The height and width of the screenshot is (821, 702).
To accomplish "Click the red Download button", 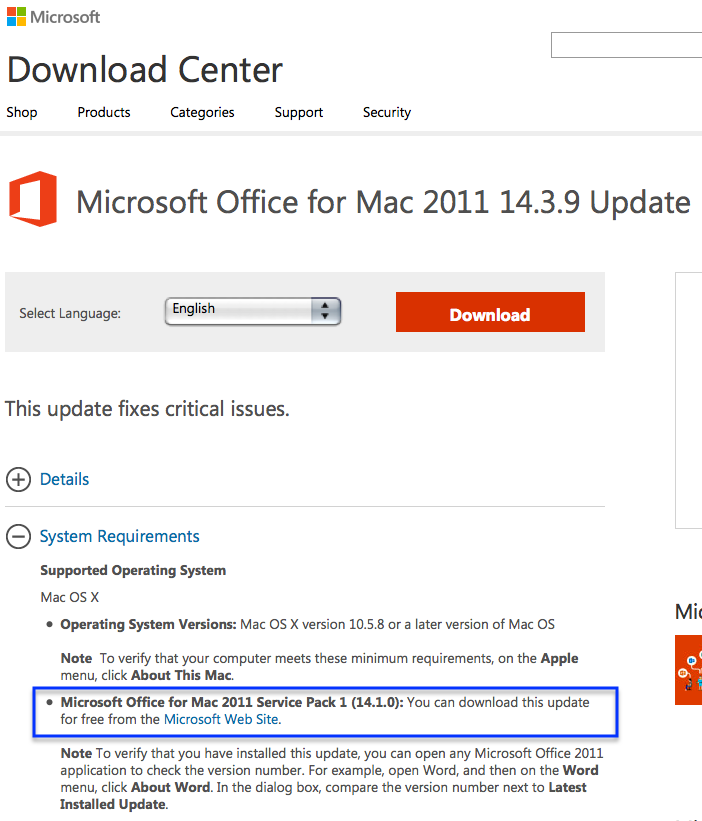I will tap(491, 312).
